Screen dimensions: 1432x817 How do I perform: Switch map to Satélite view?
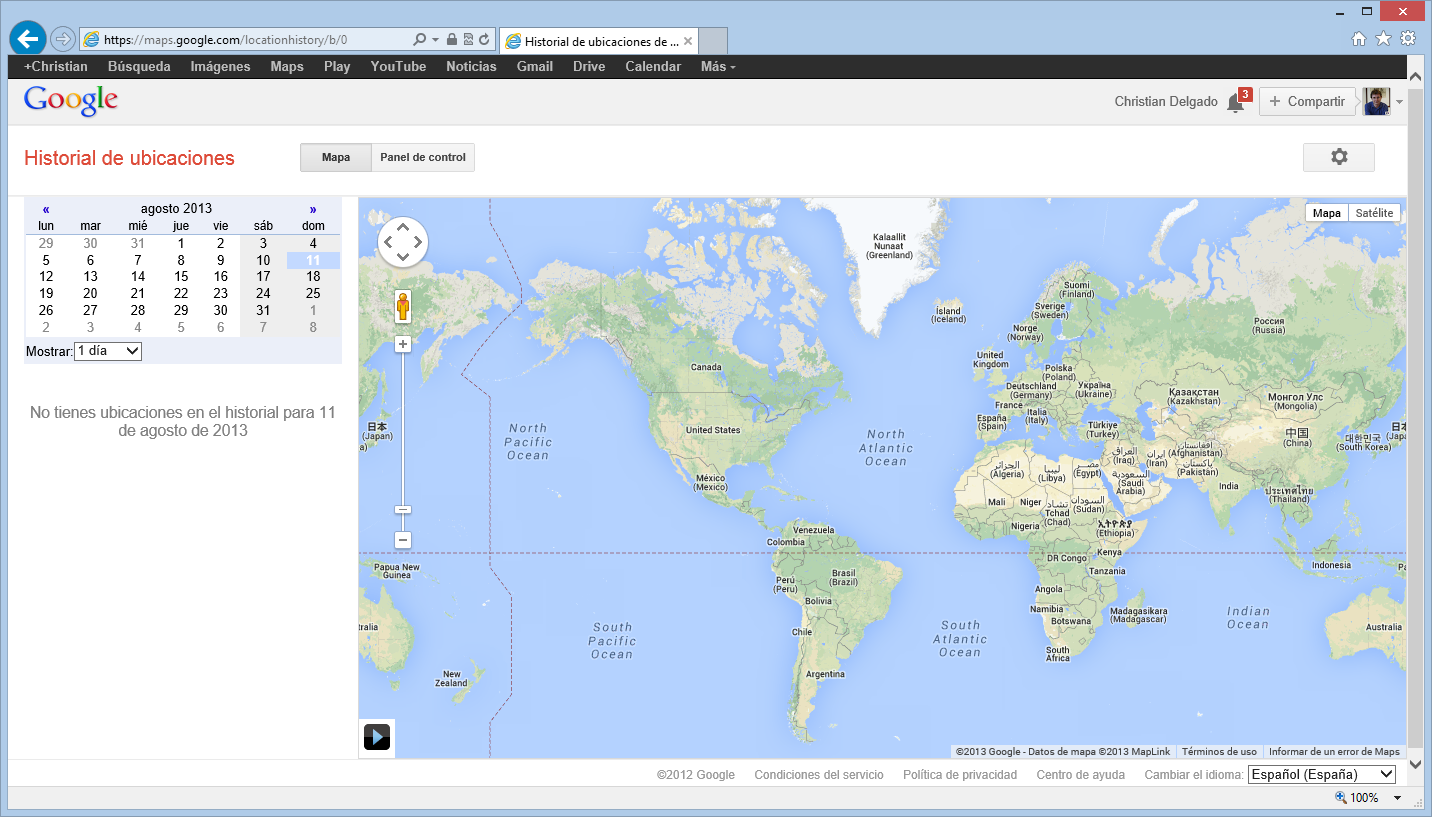1374,213
